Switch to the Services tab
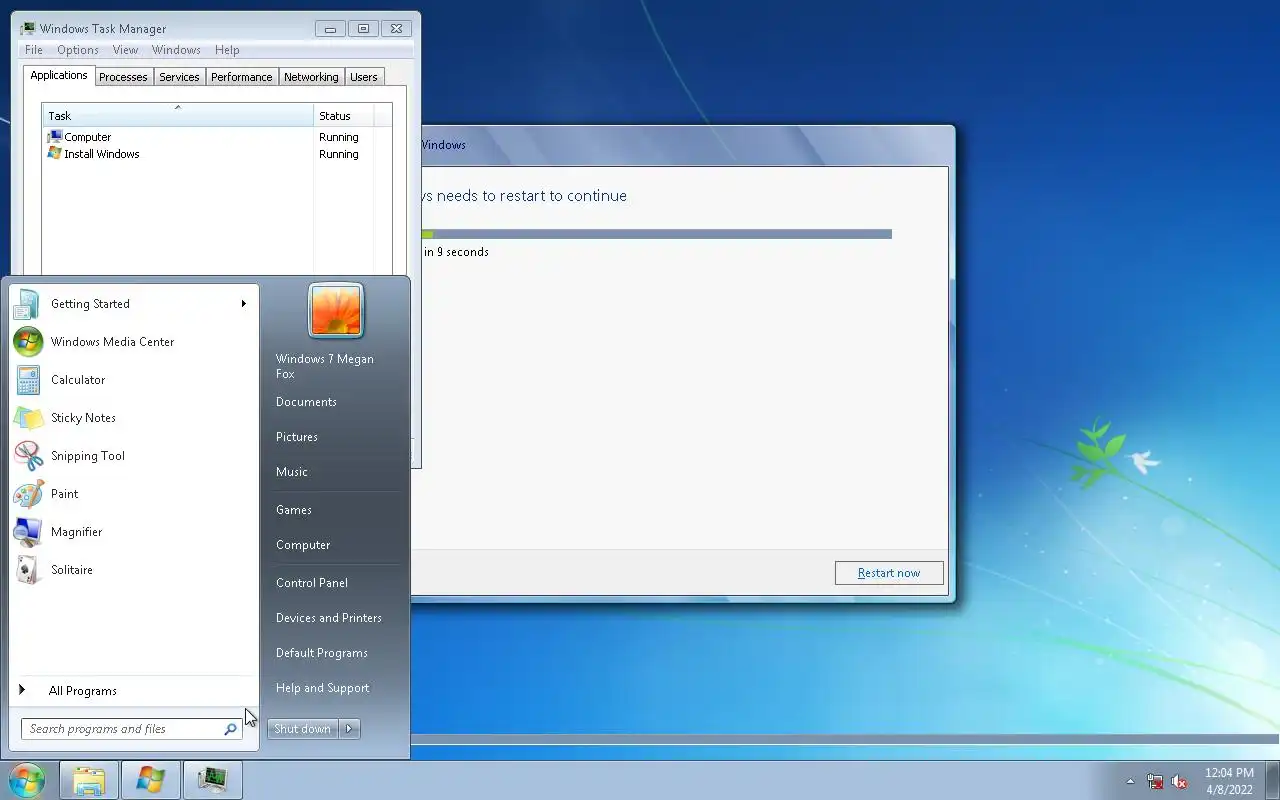Image resolution: width=1280 pixels, height=800 pixels. (x=179, y=77)
